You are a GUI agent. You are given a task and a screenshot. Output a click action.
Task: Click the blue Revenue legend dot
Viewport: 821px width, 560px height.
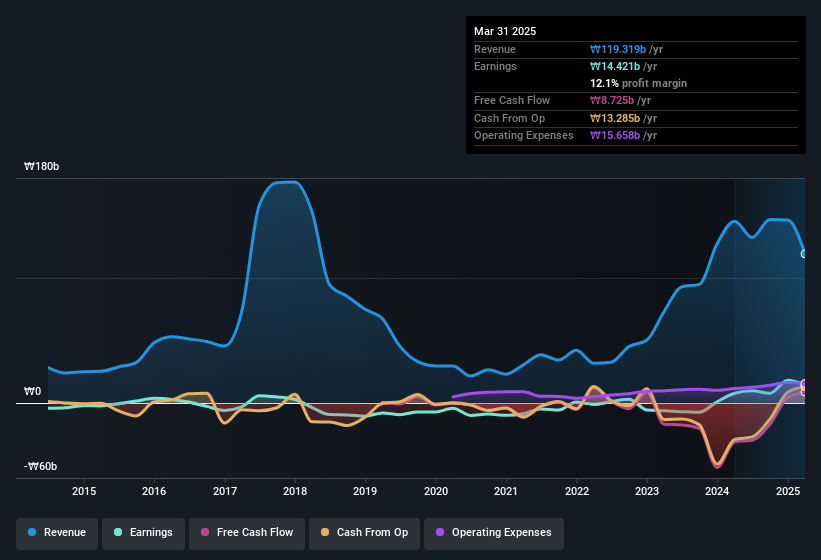tap(32, 532)
